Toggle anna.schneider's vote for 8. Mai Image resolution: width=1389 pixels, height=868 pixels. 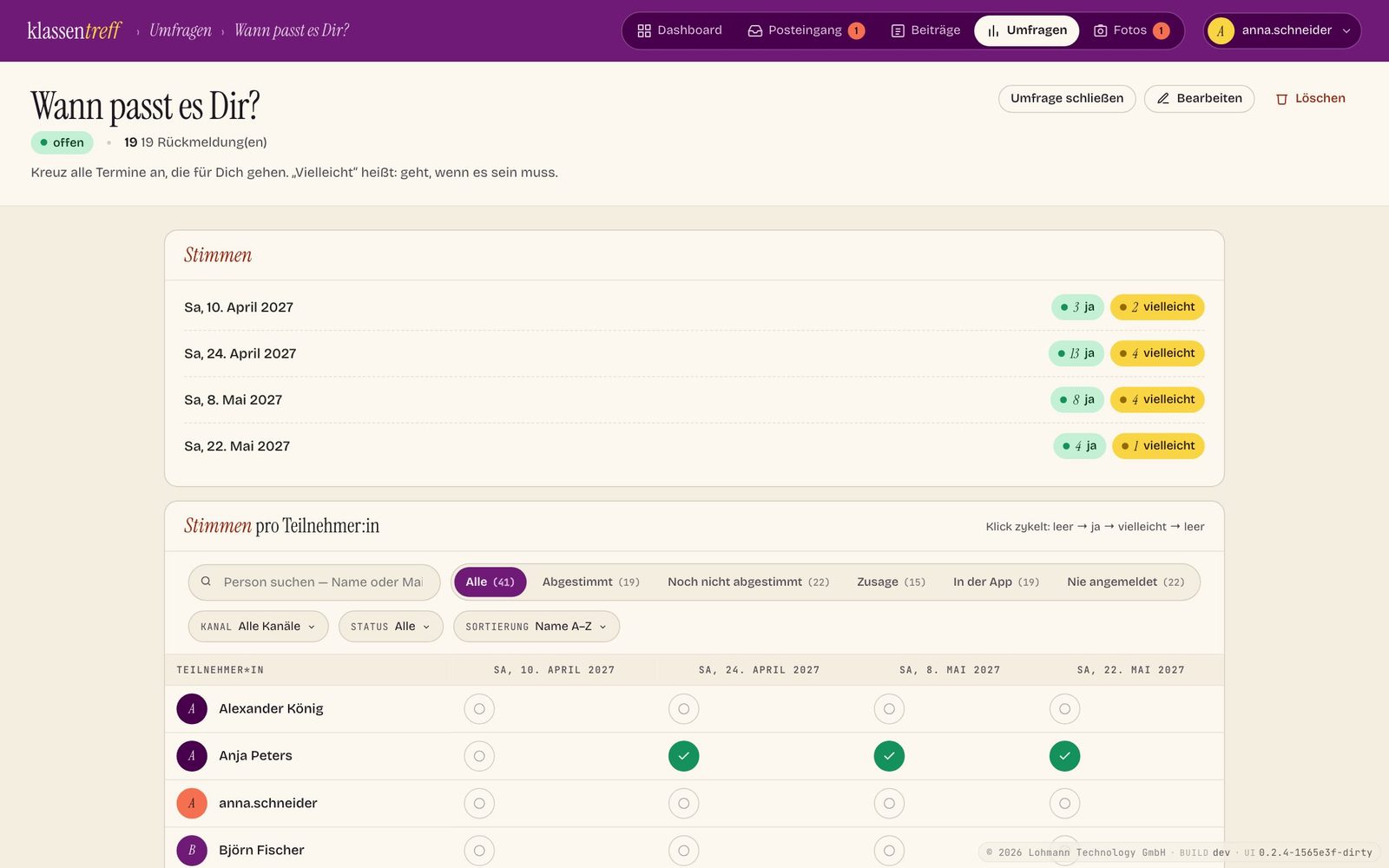889,803
